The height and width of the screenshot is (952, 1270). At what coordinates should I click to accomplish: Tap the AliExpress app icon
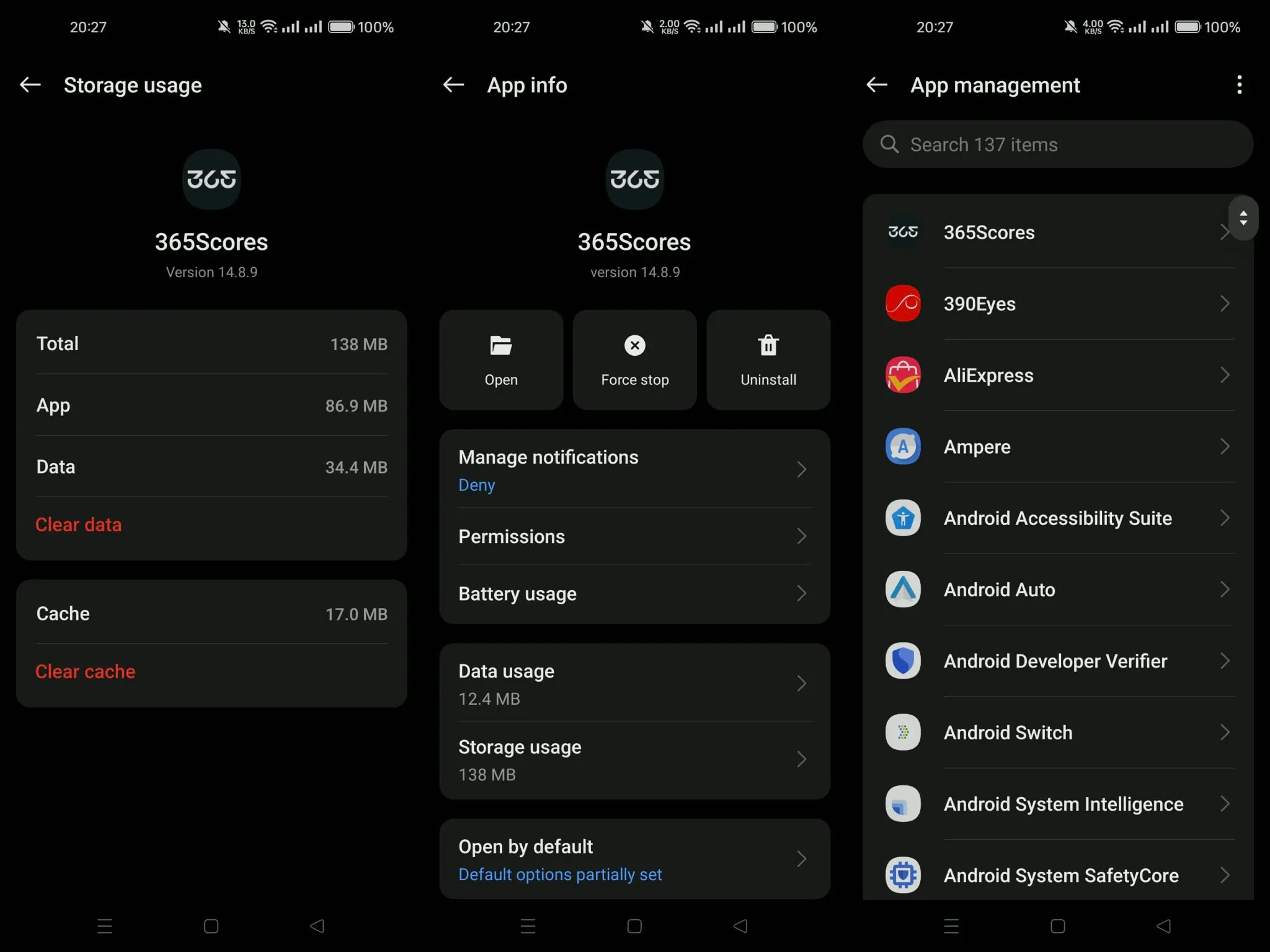[x=903, y=375]
